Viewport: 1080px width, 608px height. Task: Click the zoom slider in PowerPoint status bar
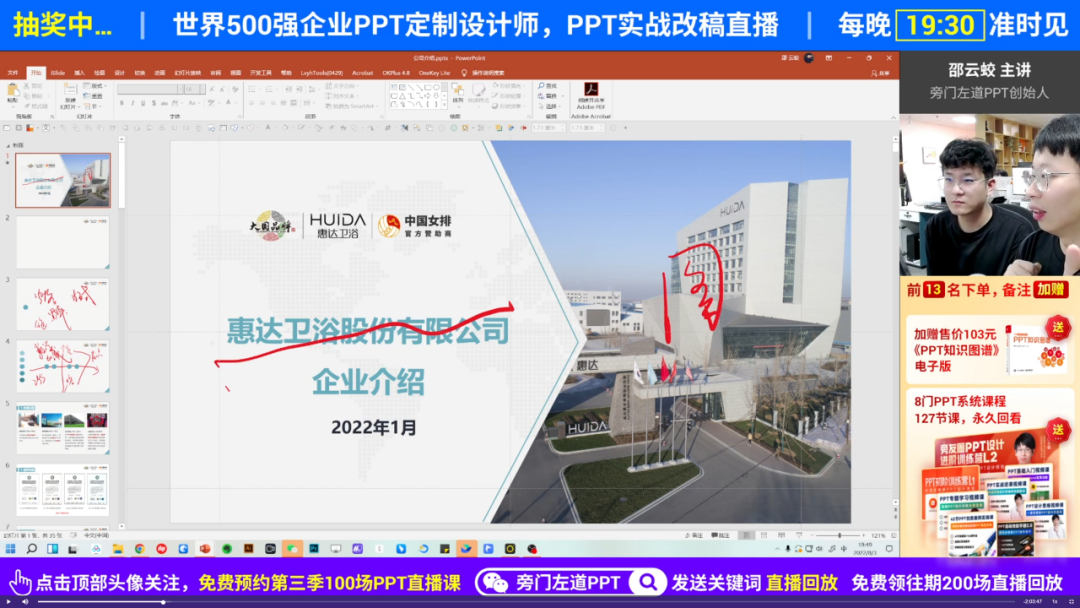click(x=839, y=535)
